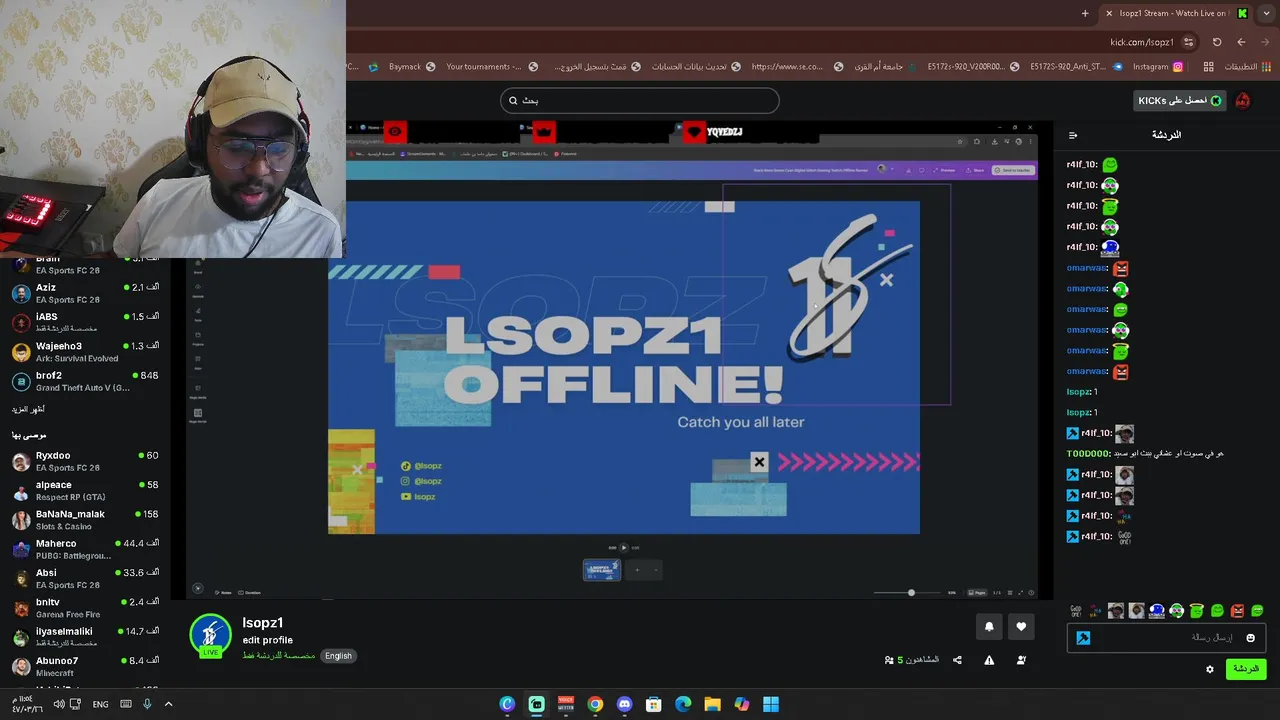1280x720 pixels.
Task: Click the browser back arrow
Action: pos(1241,42)
